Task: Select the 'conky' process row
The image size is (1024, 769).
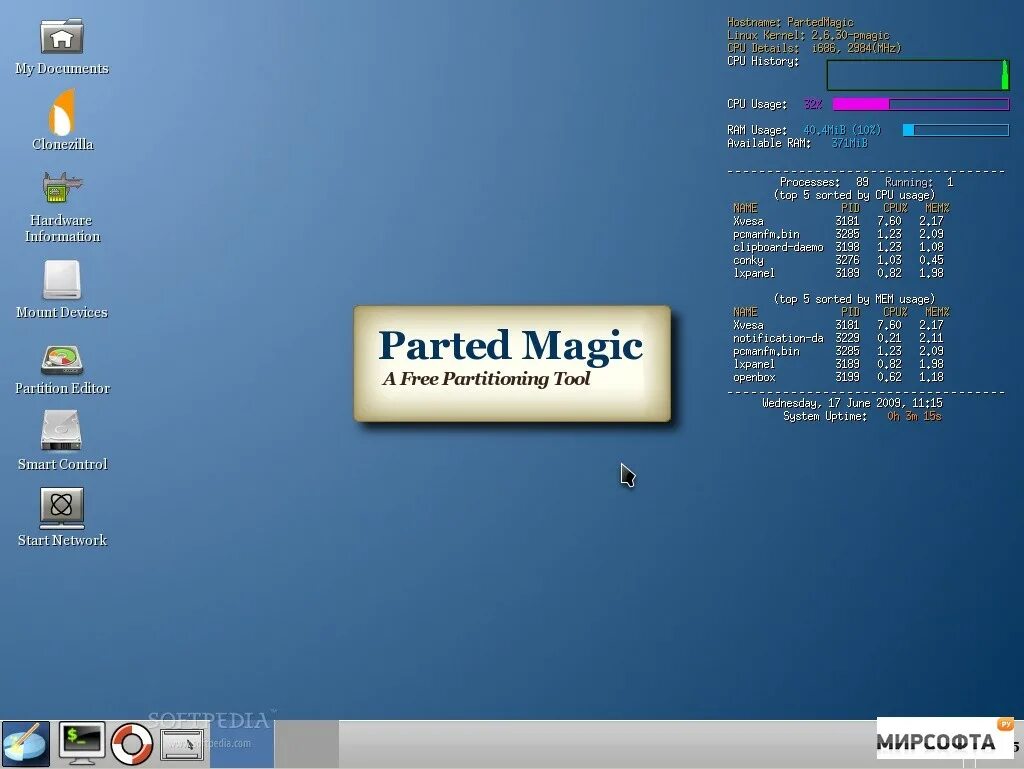Action: click(x=839, y=260)
